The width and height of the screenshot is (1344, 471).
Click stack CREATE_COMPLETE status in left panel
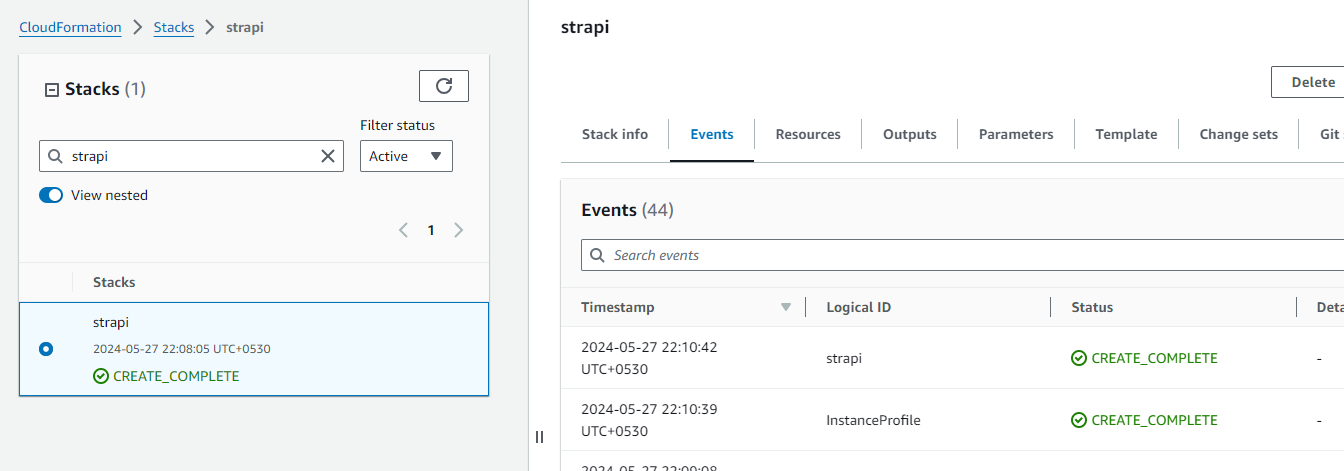166,376
